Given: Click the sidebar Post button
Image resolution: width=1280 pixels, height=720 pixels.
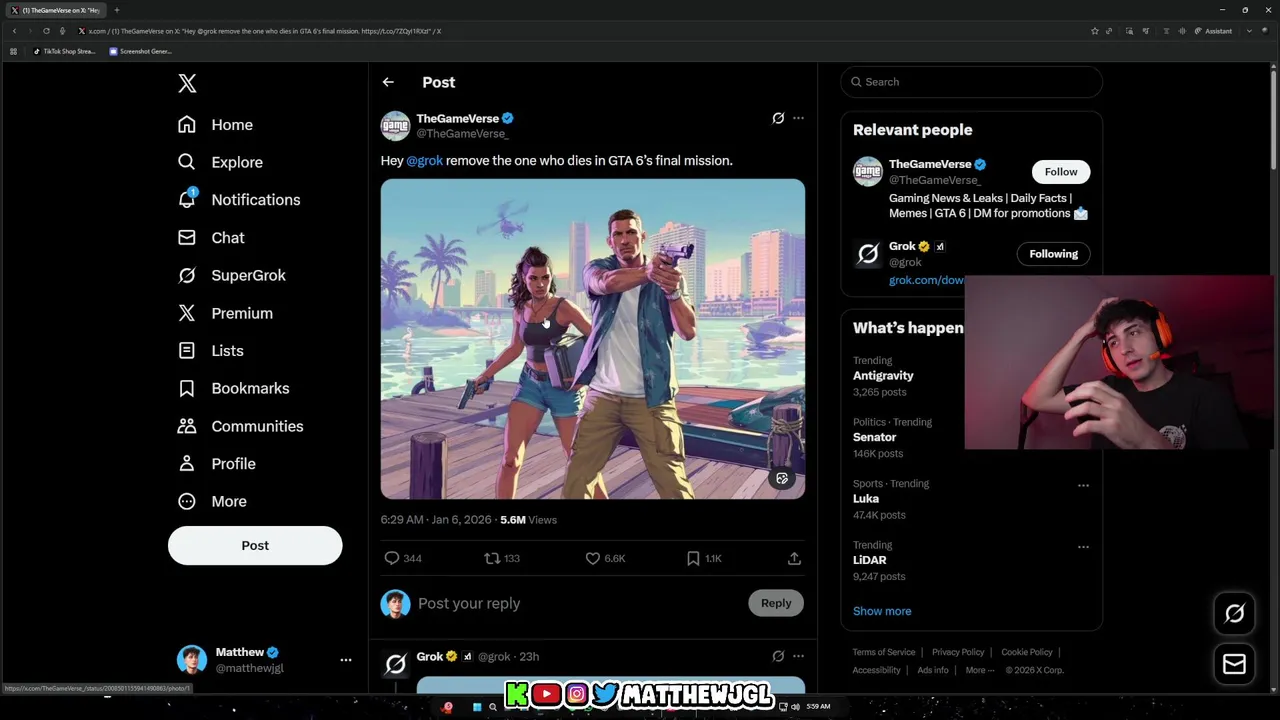Looking at the screenshot, I should (255, 546).
